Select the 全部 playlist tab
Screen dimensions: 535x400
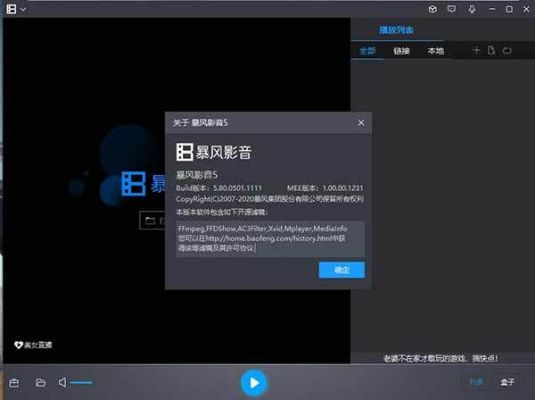(367, 51)
